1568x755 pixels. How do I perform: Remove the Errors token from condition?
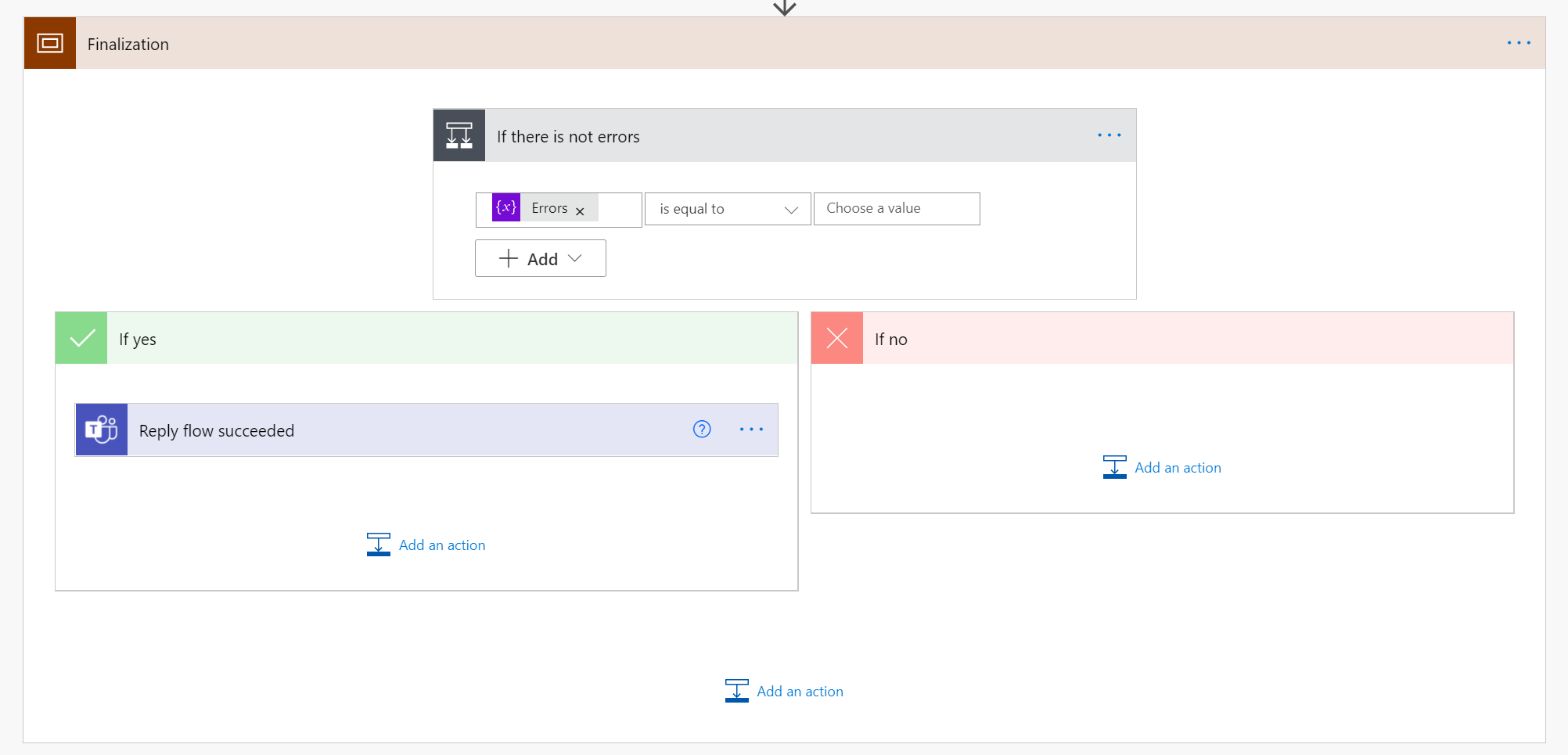tap(580, 211)
